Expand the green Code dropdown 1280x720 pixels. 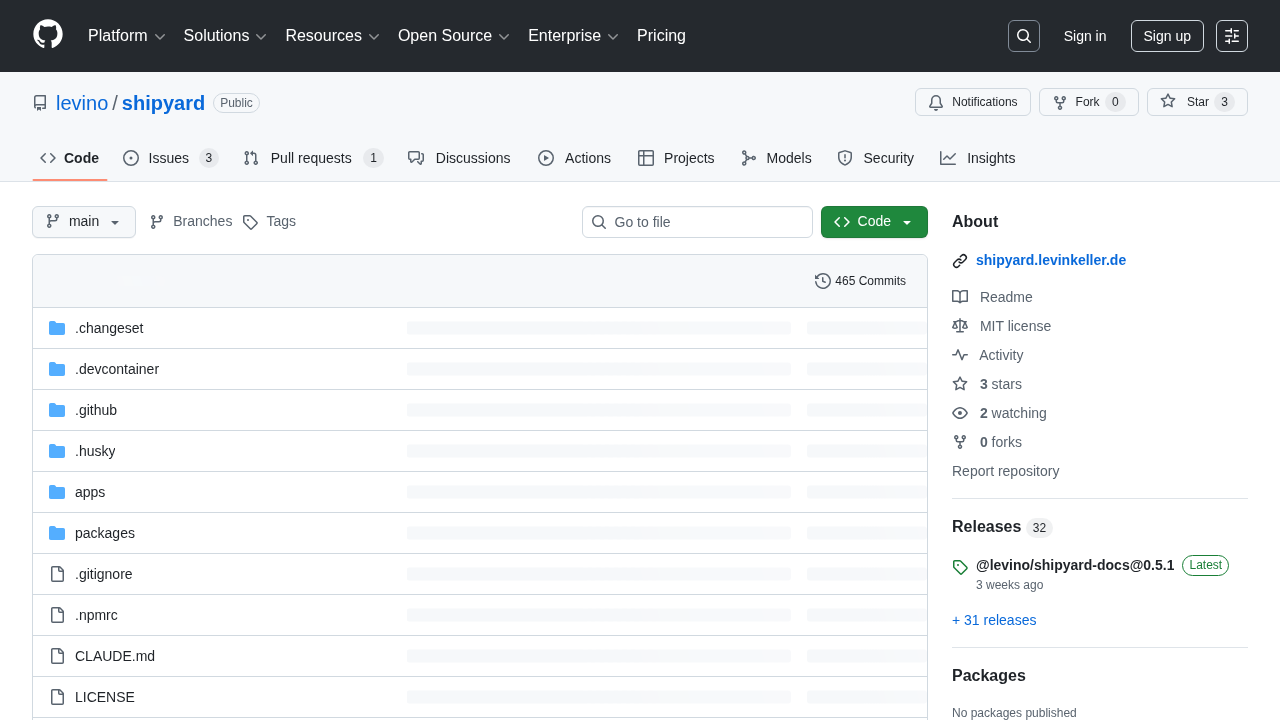tap(873, 222)
